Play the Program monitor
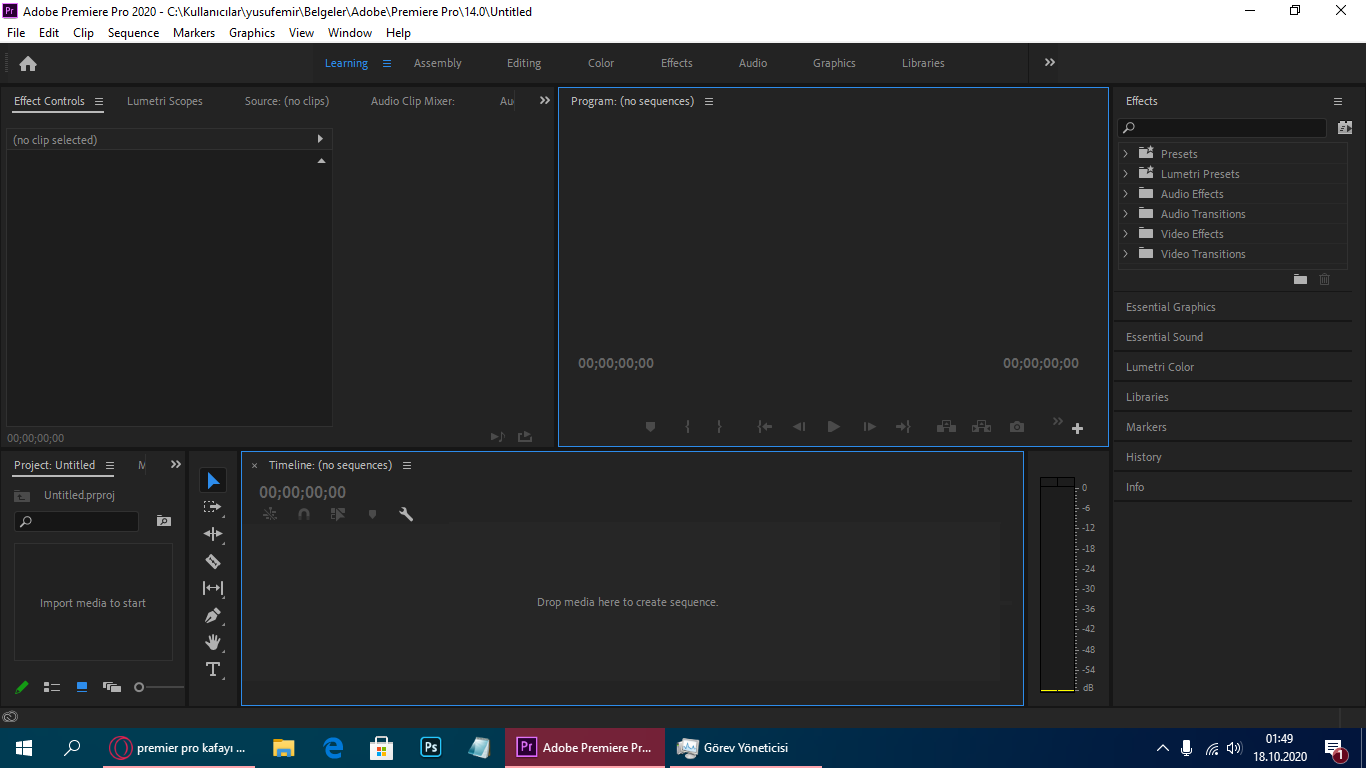Image resolution: width=1366 pixels, height=768 pixels. (834, 427)
